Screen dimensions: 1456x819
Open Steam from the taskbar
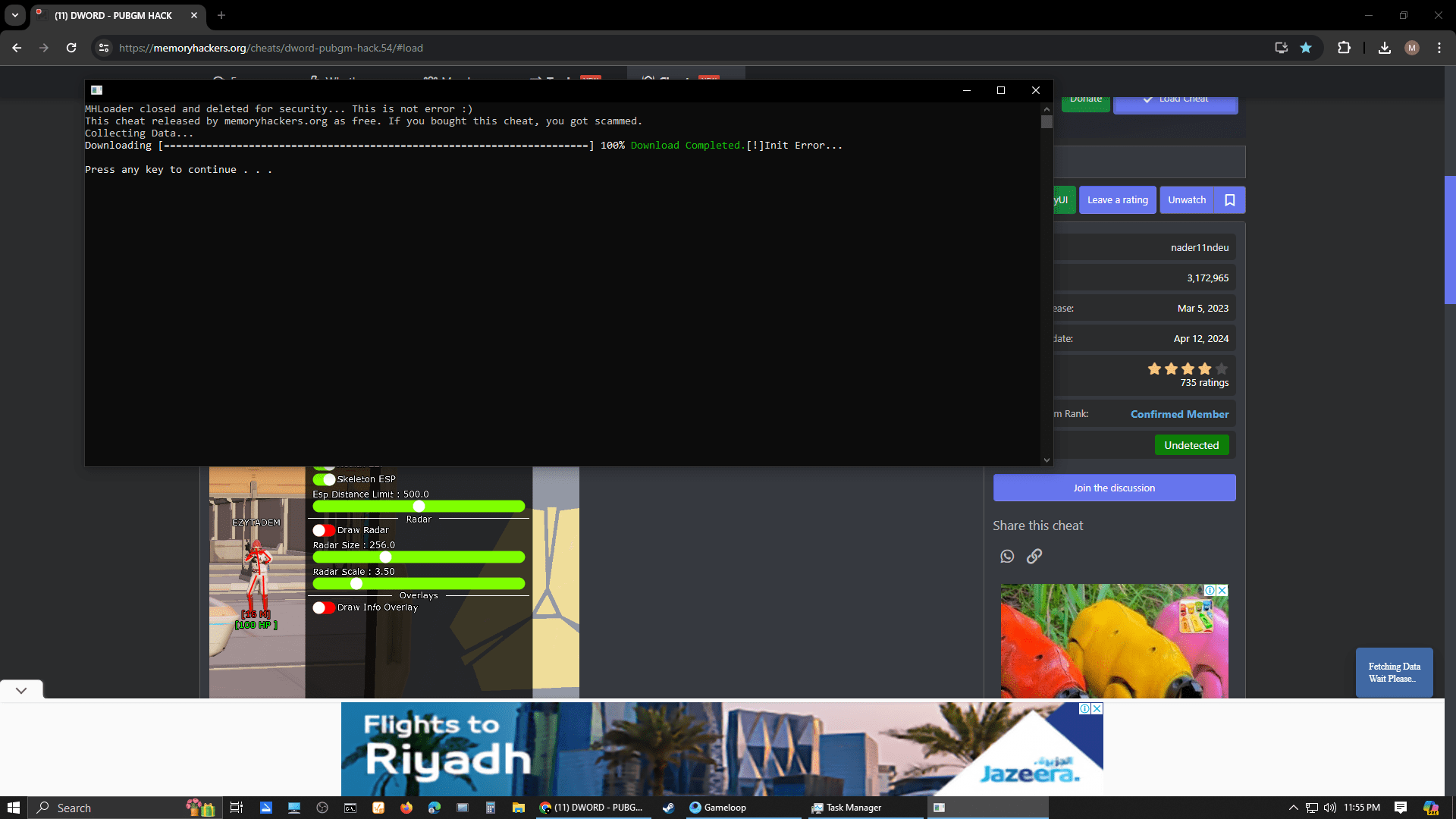tap(668, 808)
